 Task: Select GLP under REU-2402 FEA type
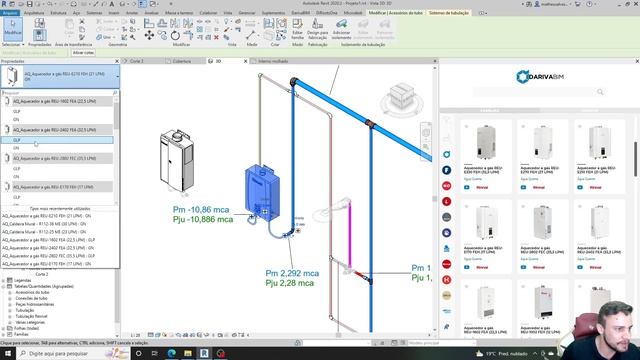click(58, 140)
